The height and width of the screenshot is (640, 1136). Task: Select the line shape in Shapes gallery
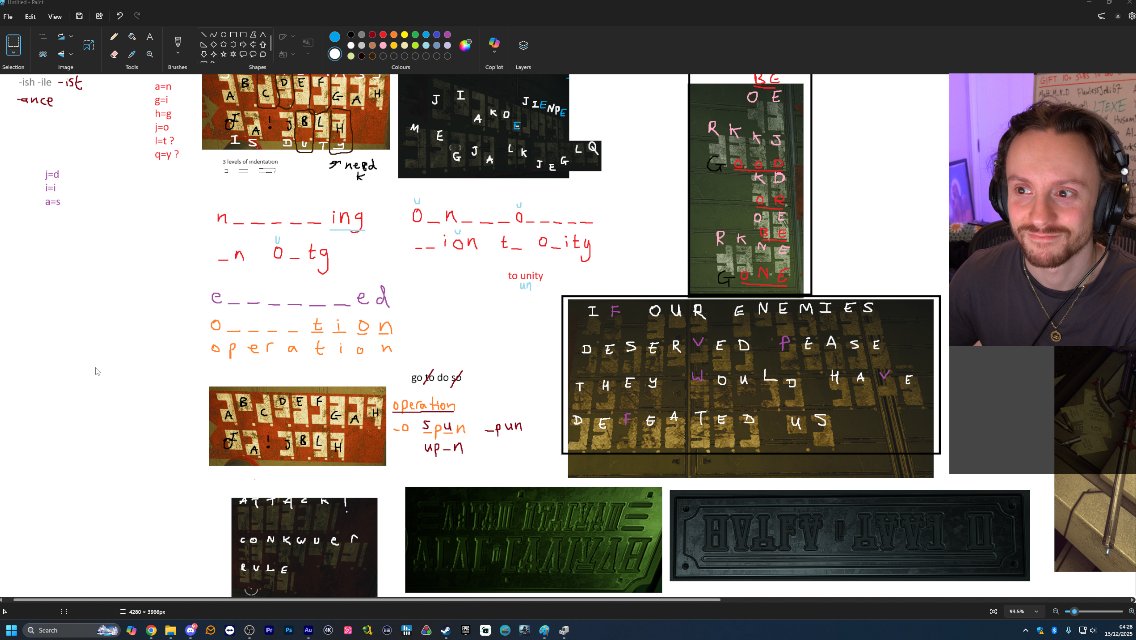tap(204, 34)
